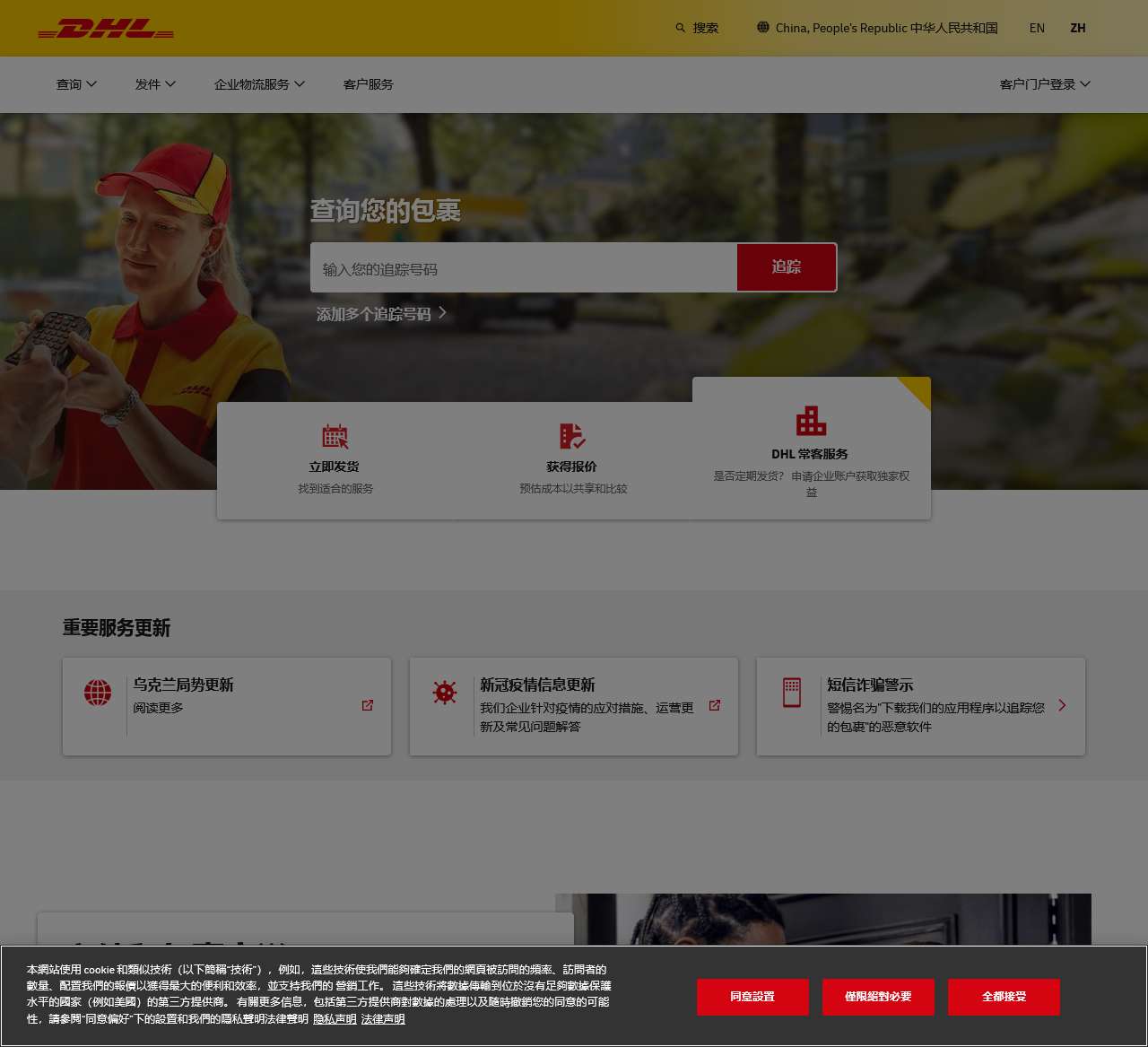Click the 短信诈骗警示 phone icon
This screenshot has width=1148, height=1047.
point(792,693)
